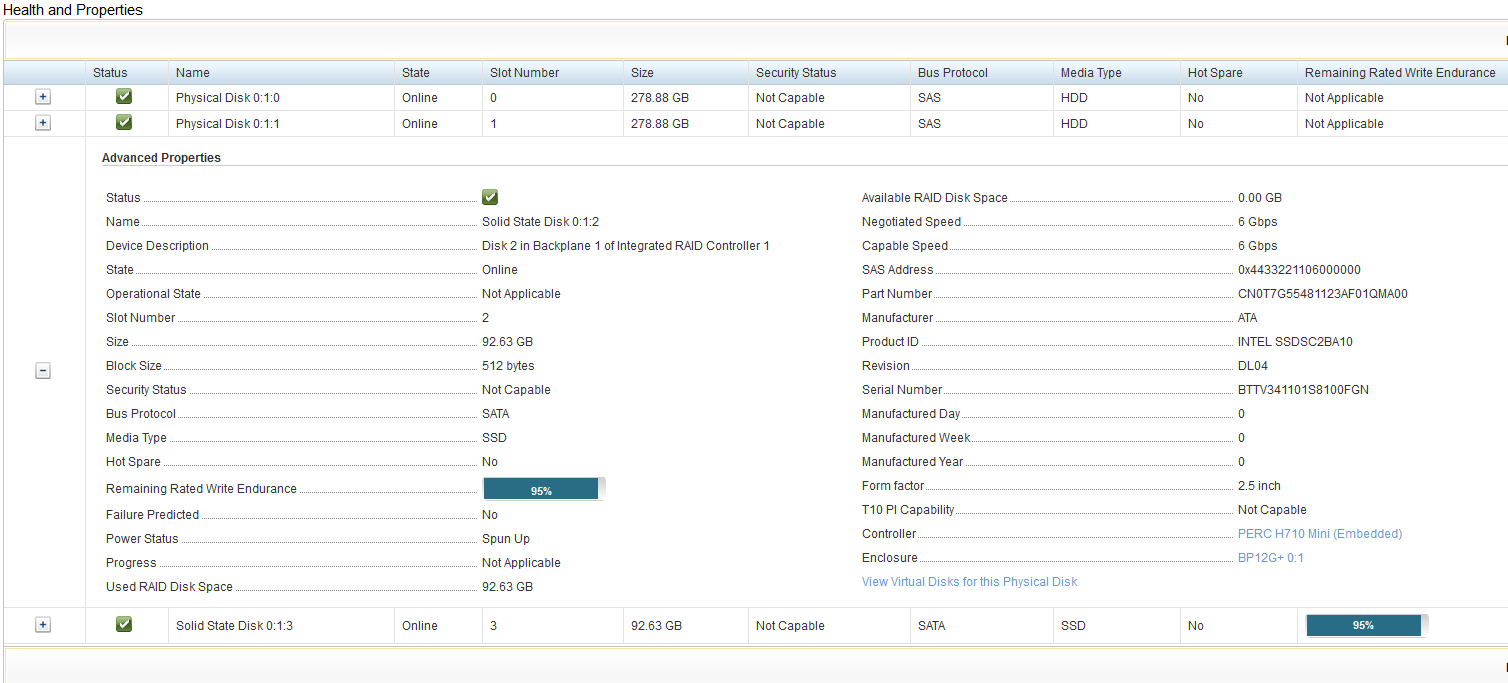The height and width of the screenshot is (683, 1508).
Task: Click media type value SSD in Advanced Properties
Action: pos(494,438)
